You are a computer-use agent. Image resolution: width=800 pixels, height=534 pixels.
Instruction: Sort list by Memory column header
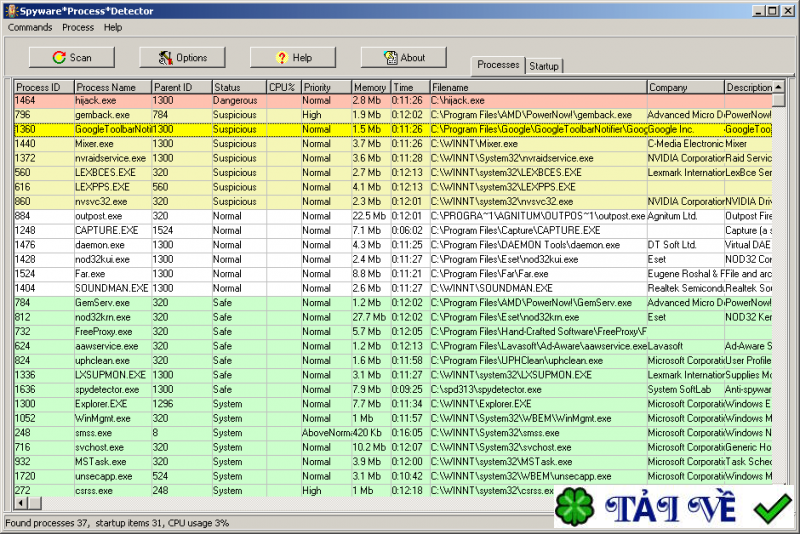(370, 88)
